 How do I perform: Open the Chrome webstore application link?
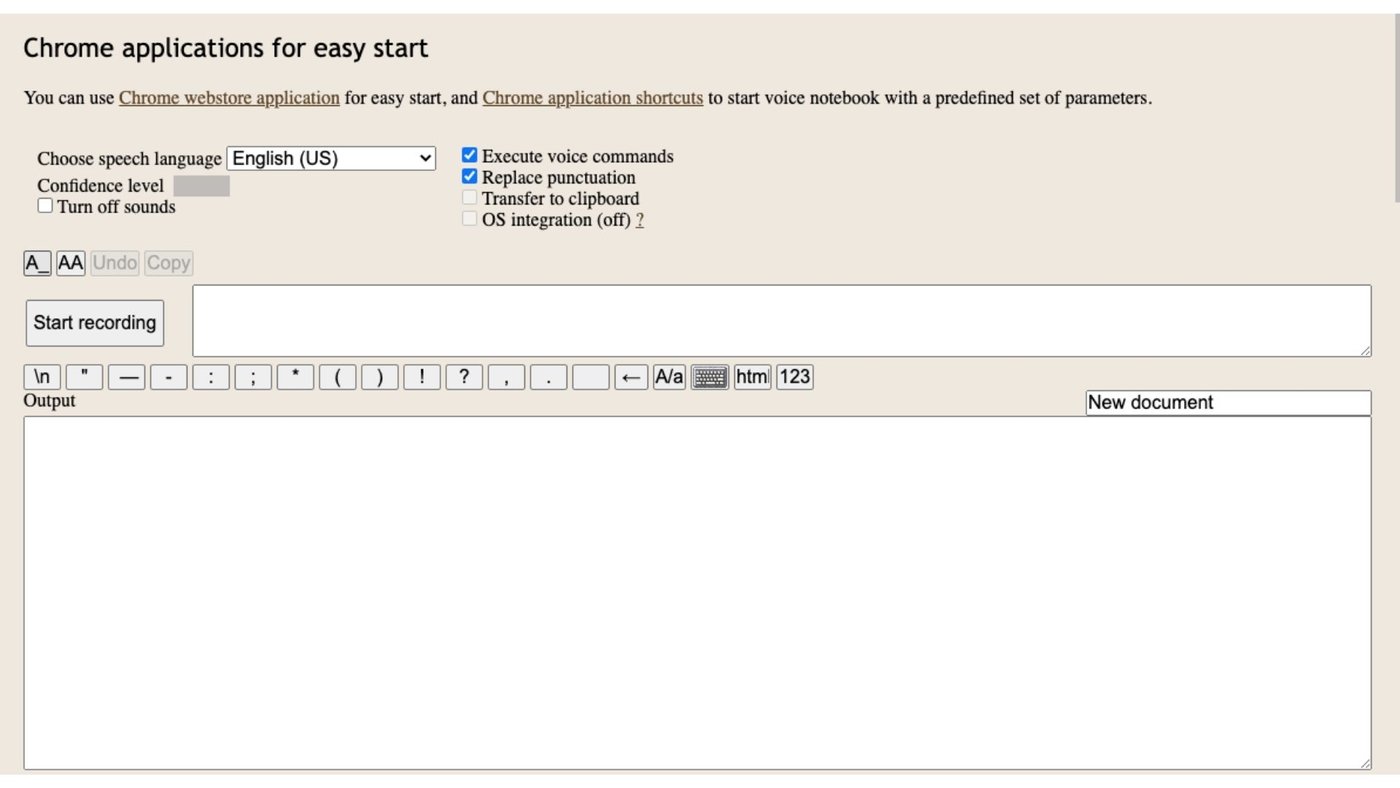click(229, 97)
